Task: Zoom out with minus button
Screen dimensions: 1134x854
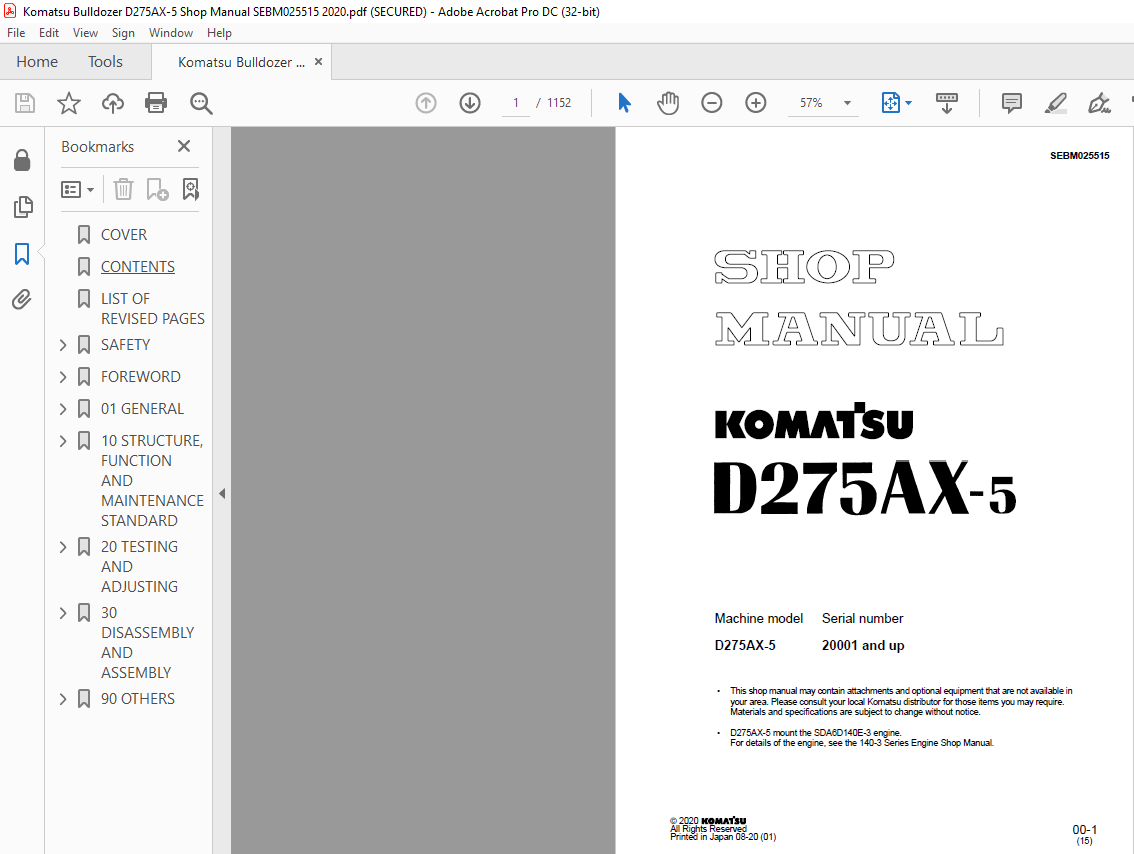Action: coord(712,103)
